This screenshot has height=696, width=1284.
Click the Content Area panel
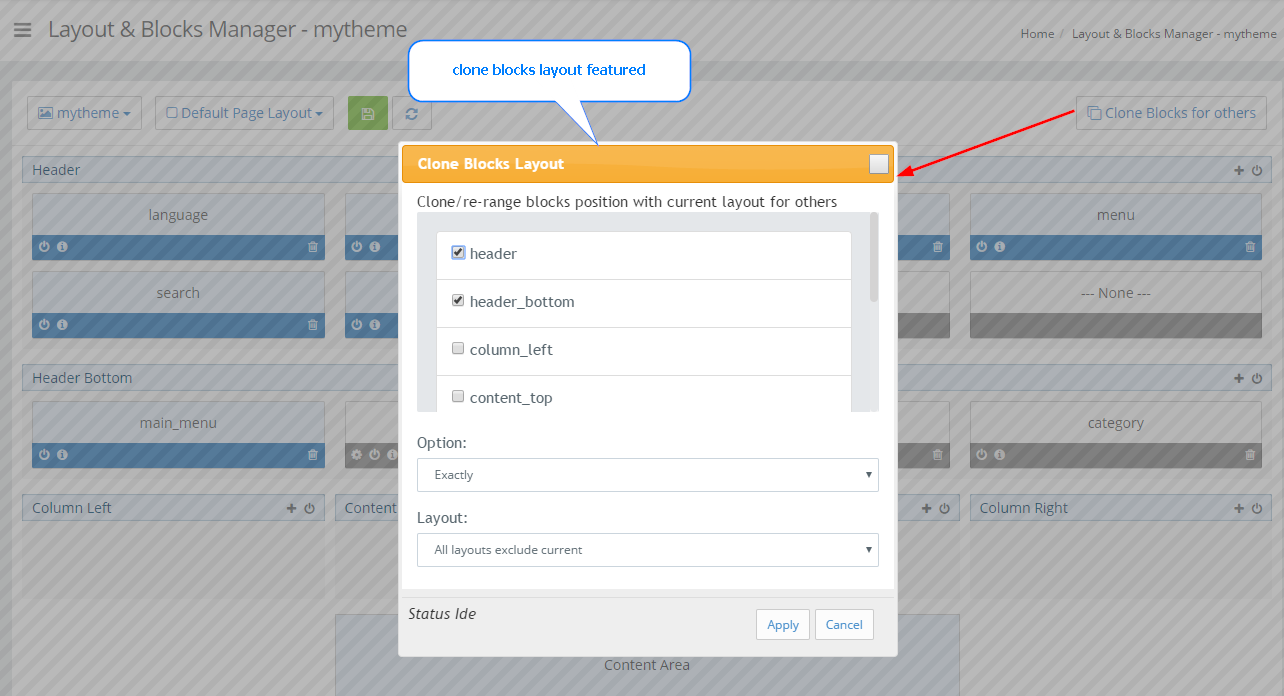coord(647,655)
